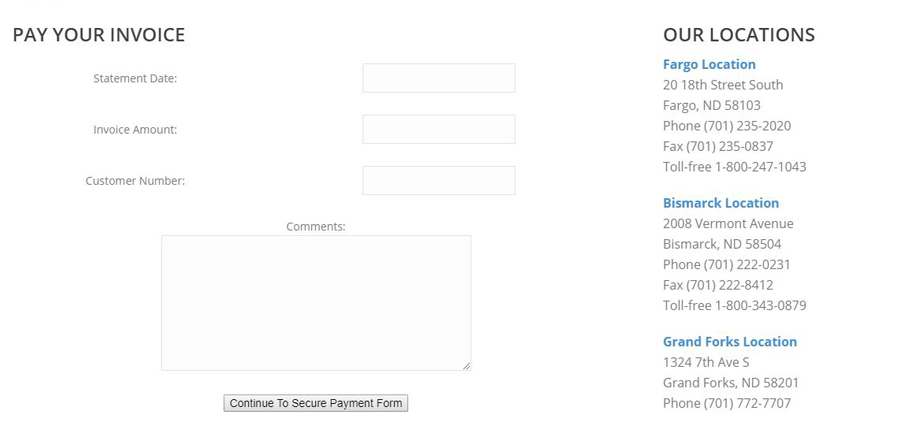Select the Customer Number text box
900x435 pixels.
tap(439, 180)
